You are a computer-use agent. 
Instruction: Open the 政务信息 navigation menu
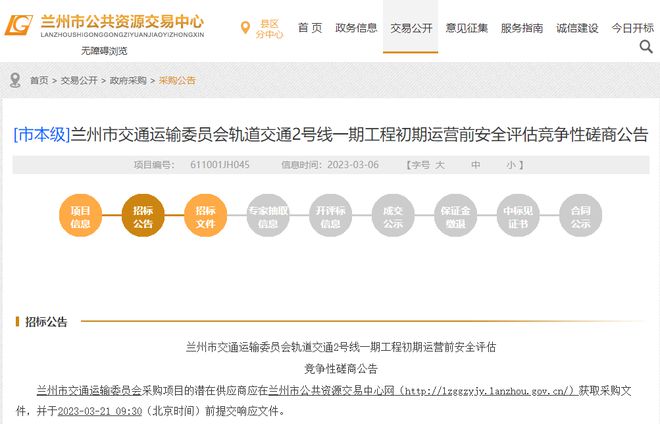tap(356, 28)
